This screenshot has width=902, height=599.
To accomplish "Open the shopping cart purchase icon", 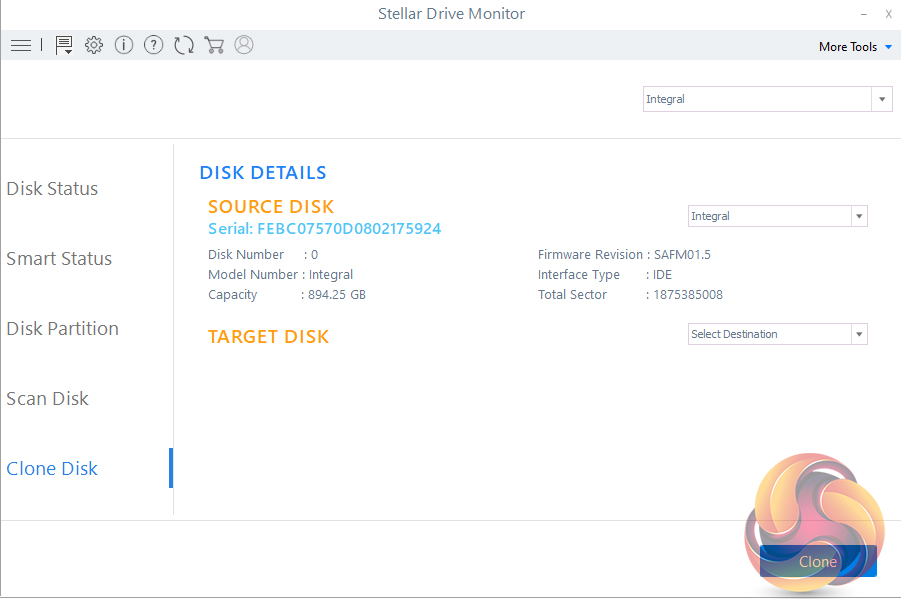I will point(214,45).
